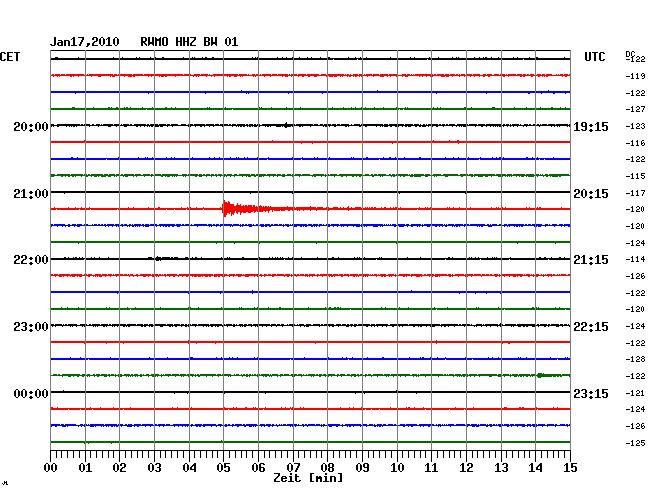
Task: Click the Zeit [min] axis title
Action: [x=308, y=478]
